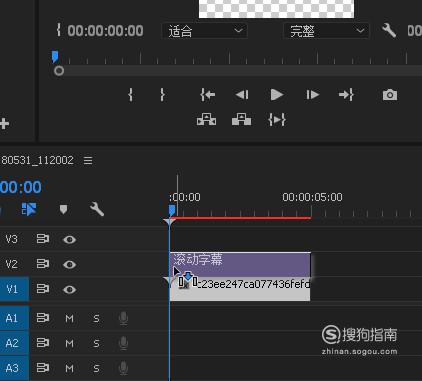Screen dimensions: 422x381
Task: Click the timeline current timecode
Action: pos(21,187)
